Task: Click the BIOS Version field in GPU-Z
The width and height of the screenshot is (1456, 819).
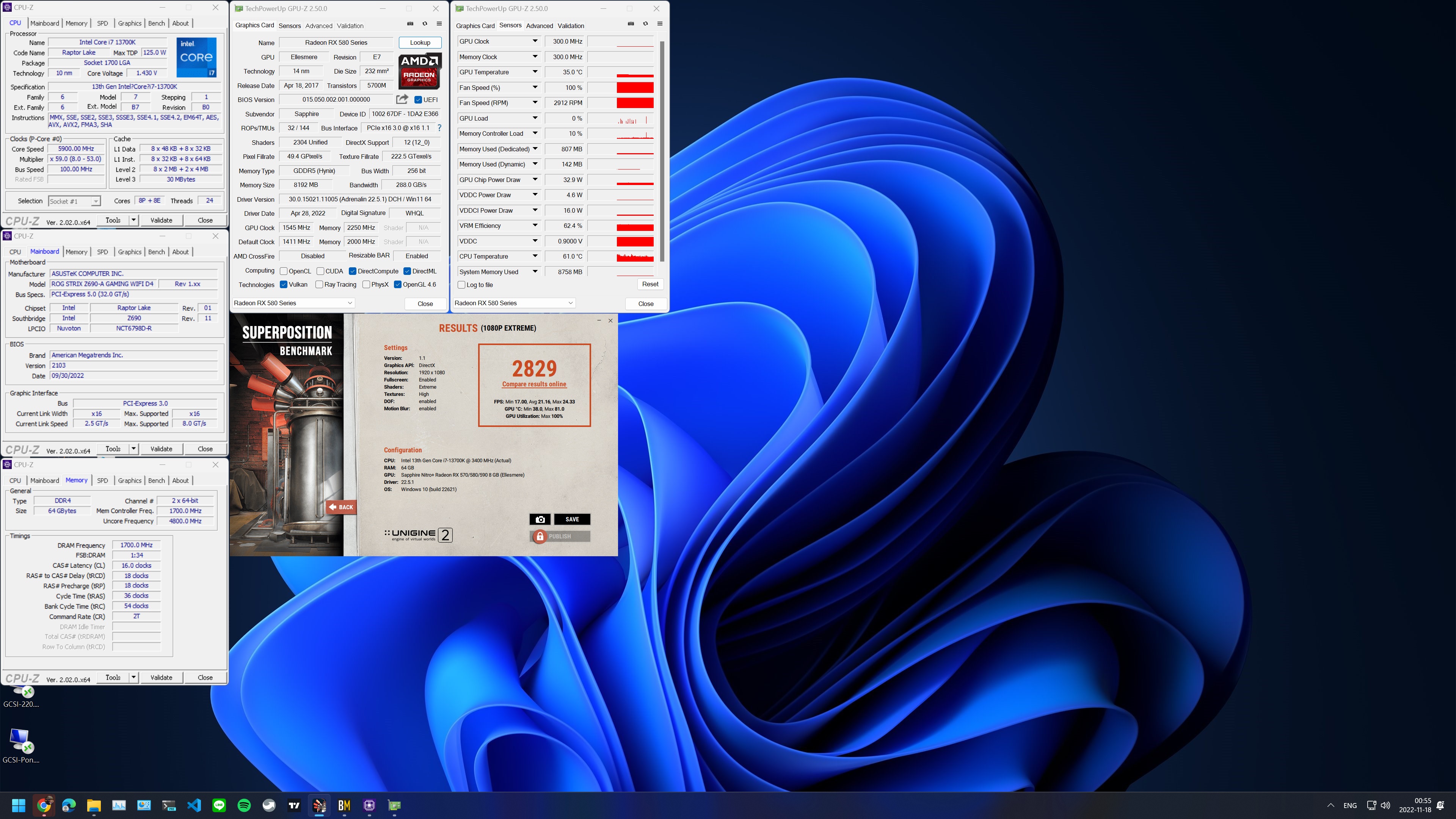Action: pos(336,99)
